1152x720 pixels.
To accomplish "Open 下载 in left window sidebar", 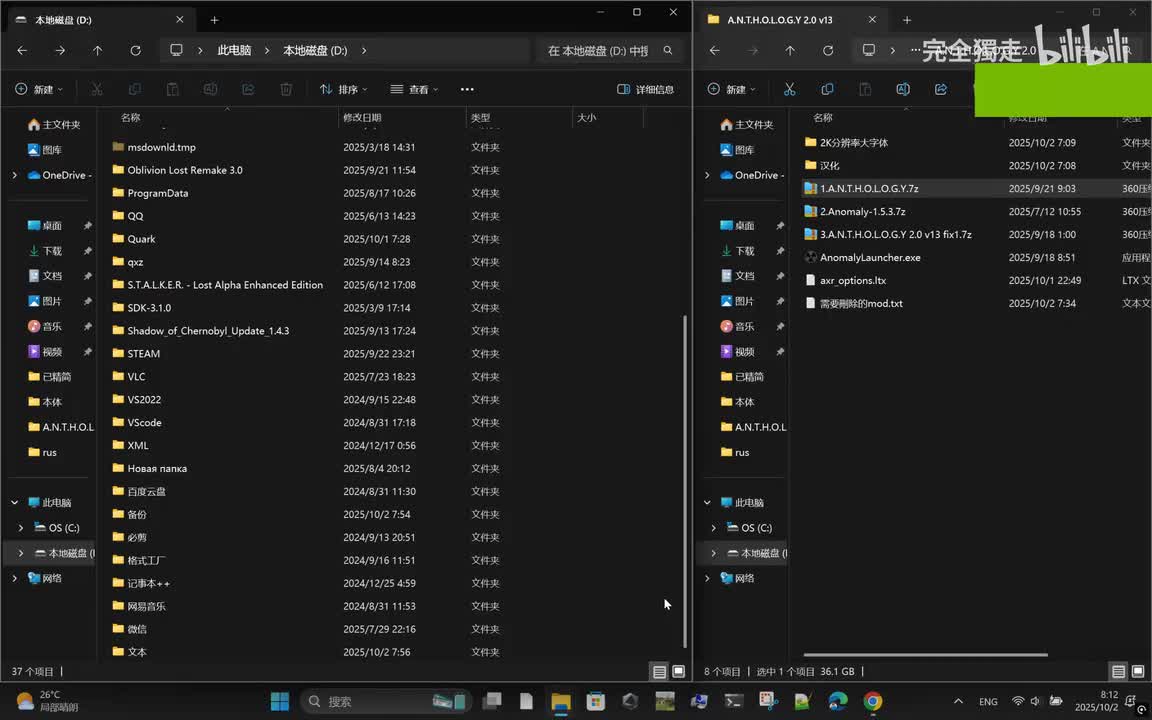I will click(x=53, y=251).
